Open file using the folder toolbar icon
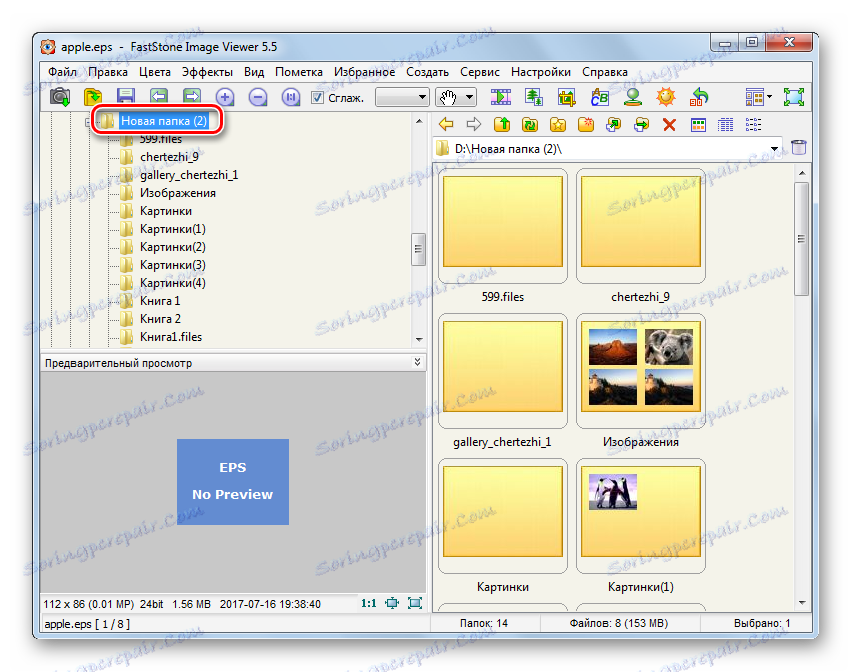Viewport: 852px width, 672px height. point(93,98)
